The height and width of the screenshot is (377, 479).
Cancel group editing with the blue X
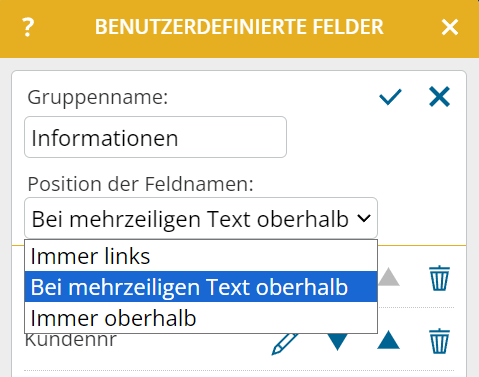(439, 97)
